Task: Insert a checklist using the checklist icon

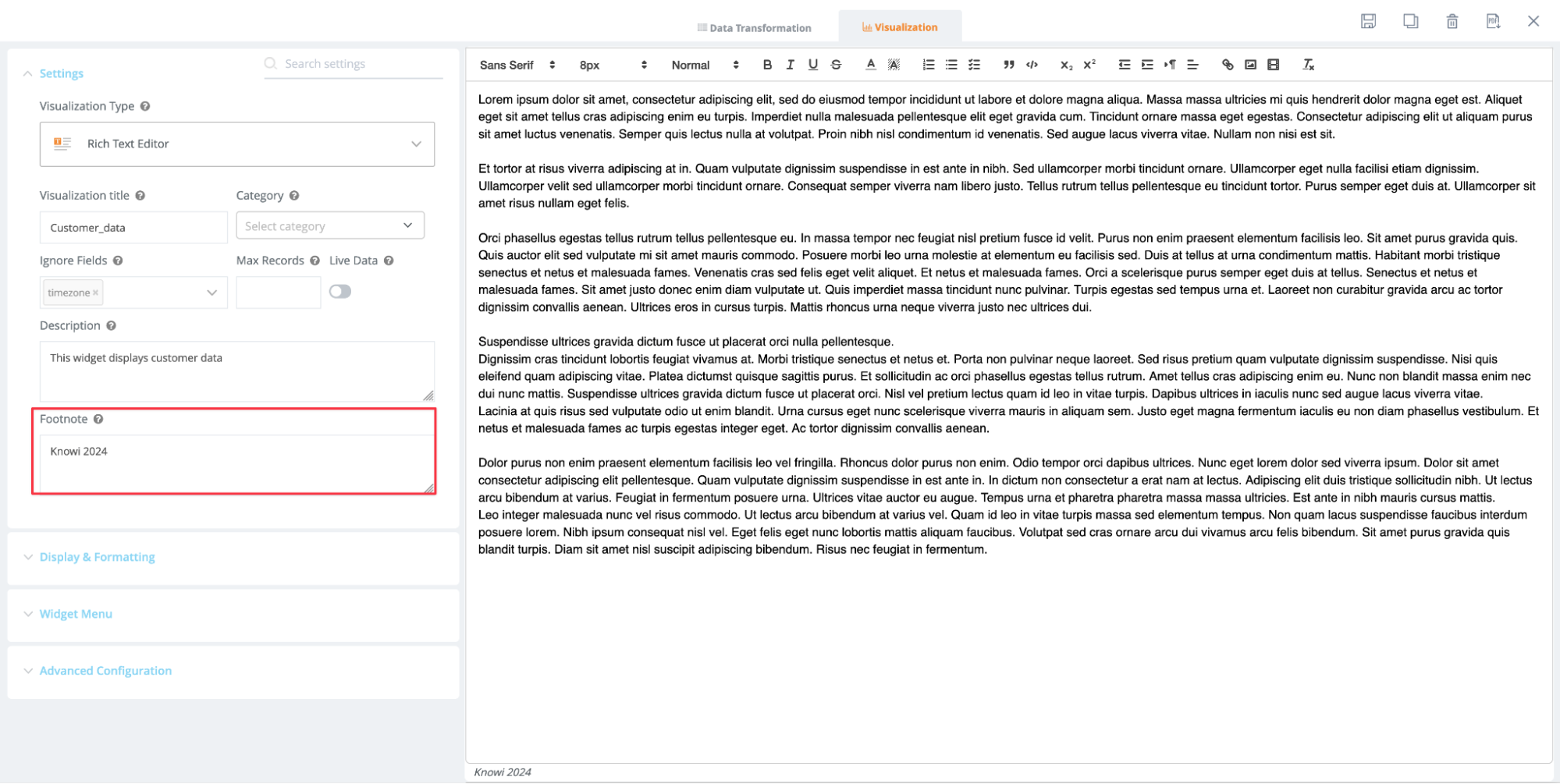Action: tap(973, 65)
